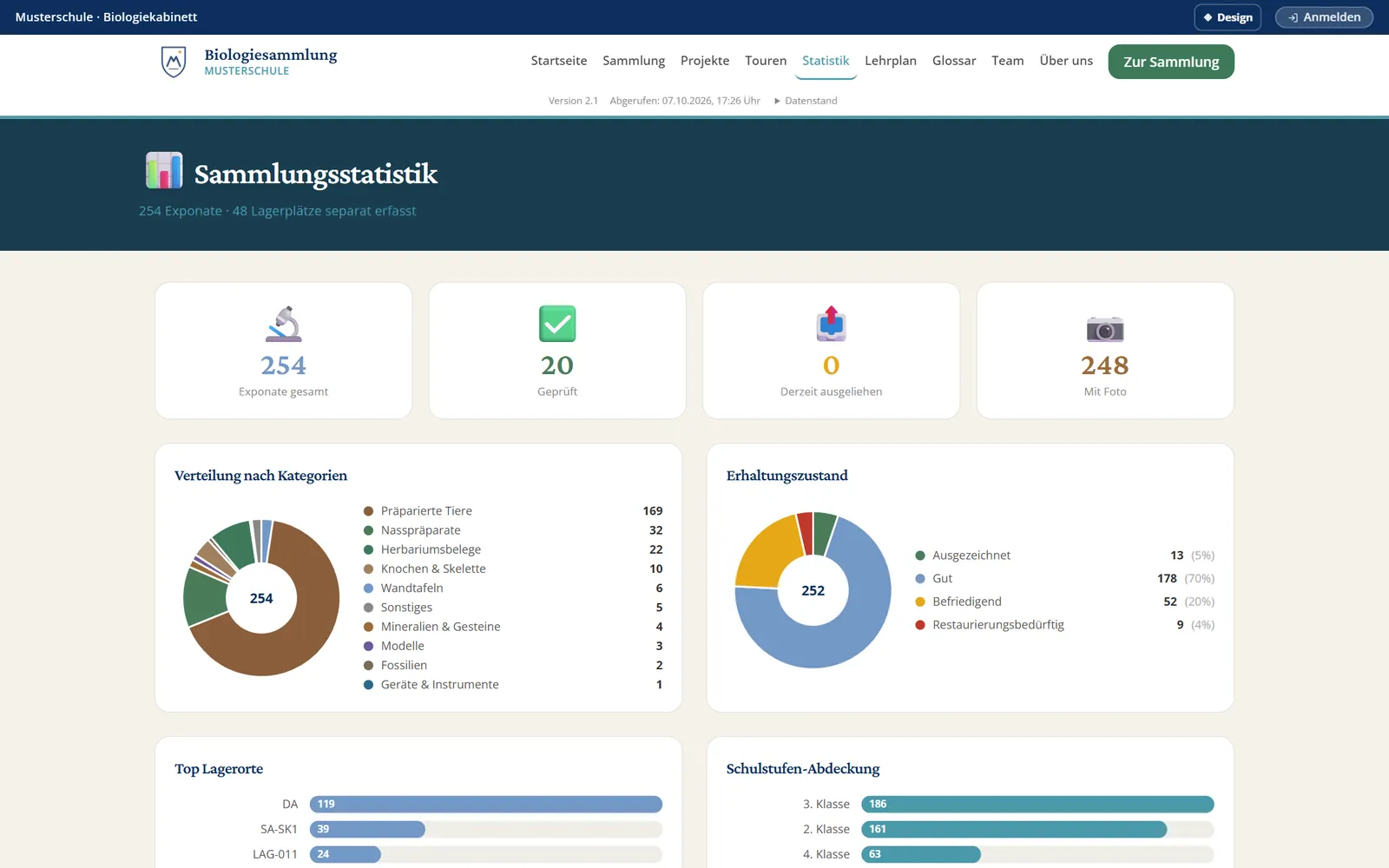Open the Sammlung menu item
This screenshot has height=868, width=1389.
point(634,61)
